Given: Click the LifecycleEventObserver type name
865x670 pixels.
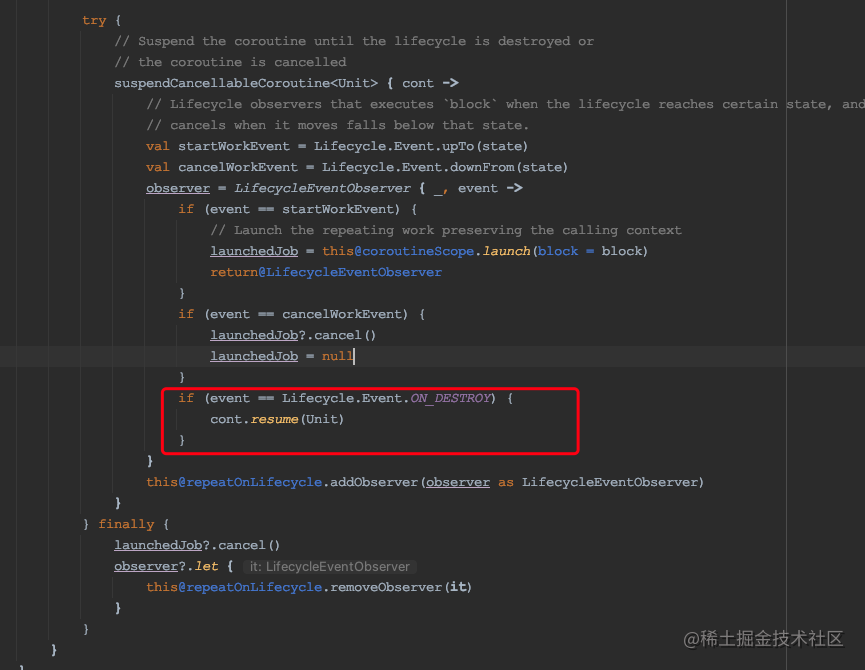Looking at the screenshot, I should [x=320, y=188].
